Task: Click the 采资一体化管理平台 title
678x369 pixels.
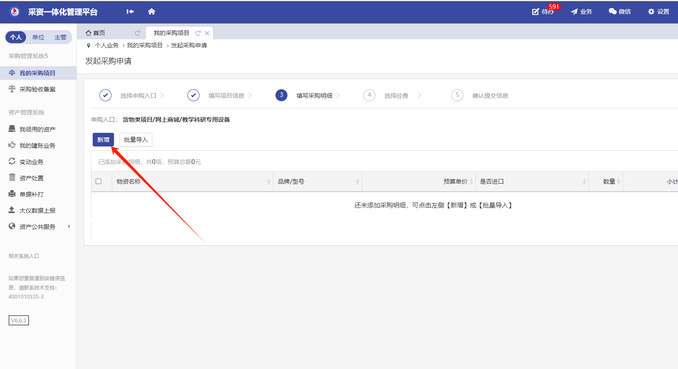Action: (x=63, y=12)
